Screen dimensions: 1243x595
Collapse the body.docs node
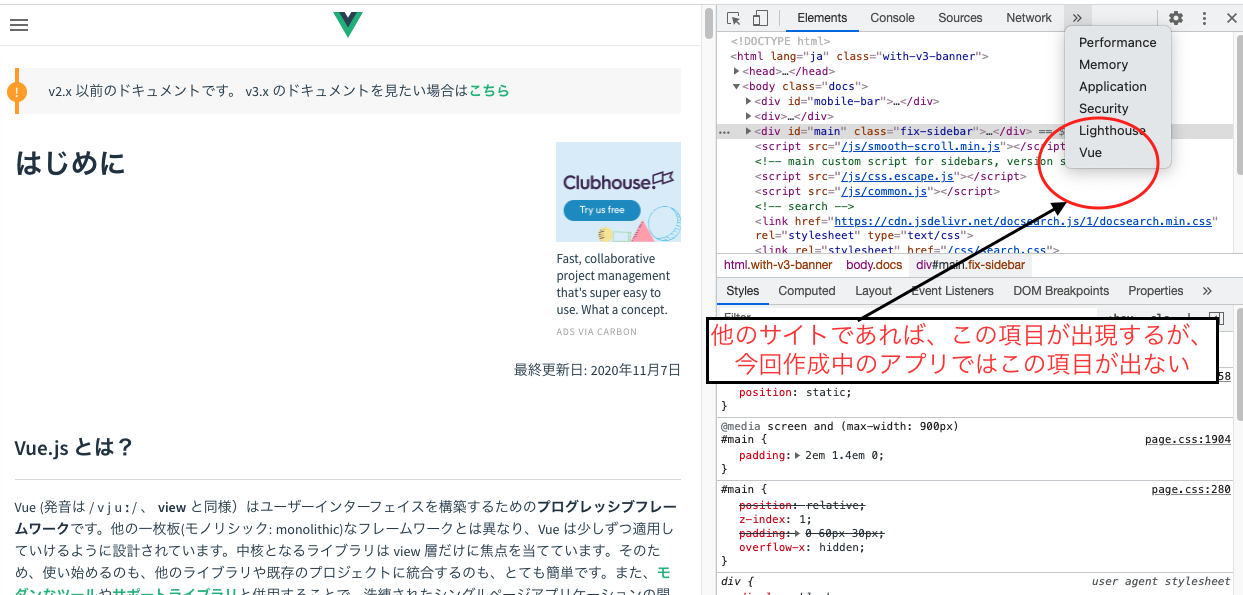(x=737, y=86)
